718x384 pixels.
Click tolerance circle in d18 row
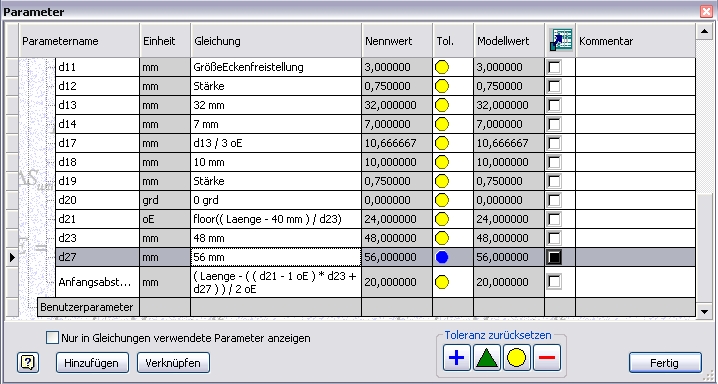click(442, 162)
